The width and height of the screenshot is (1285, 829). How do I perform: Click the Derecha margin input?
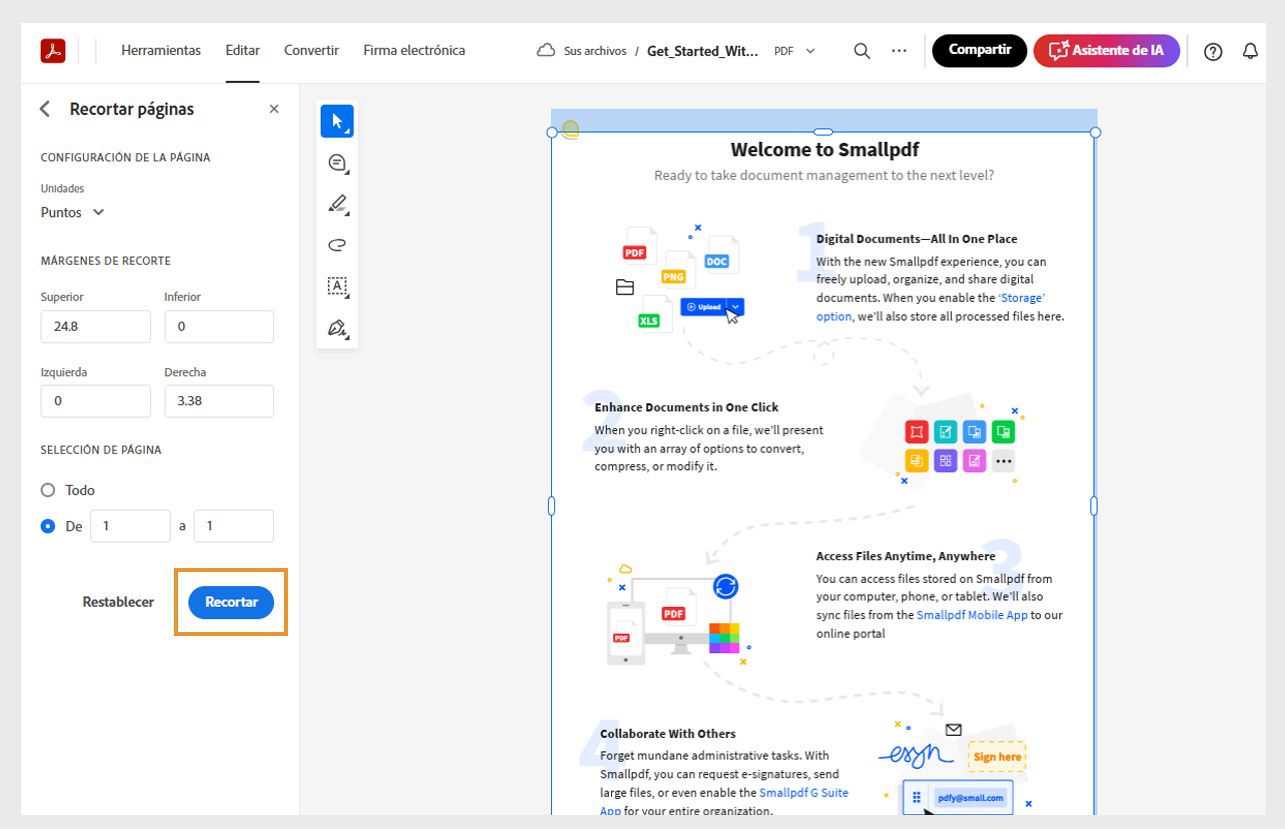point(219,401)
